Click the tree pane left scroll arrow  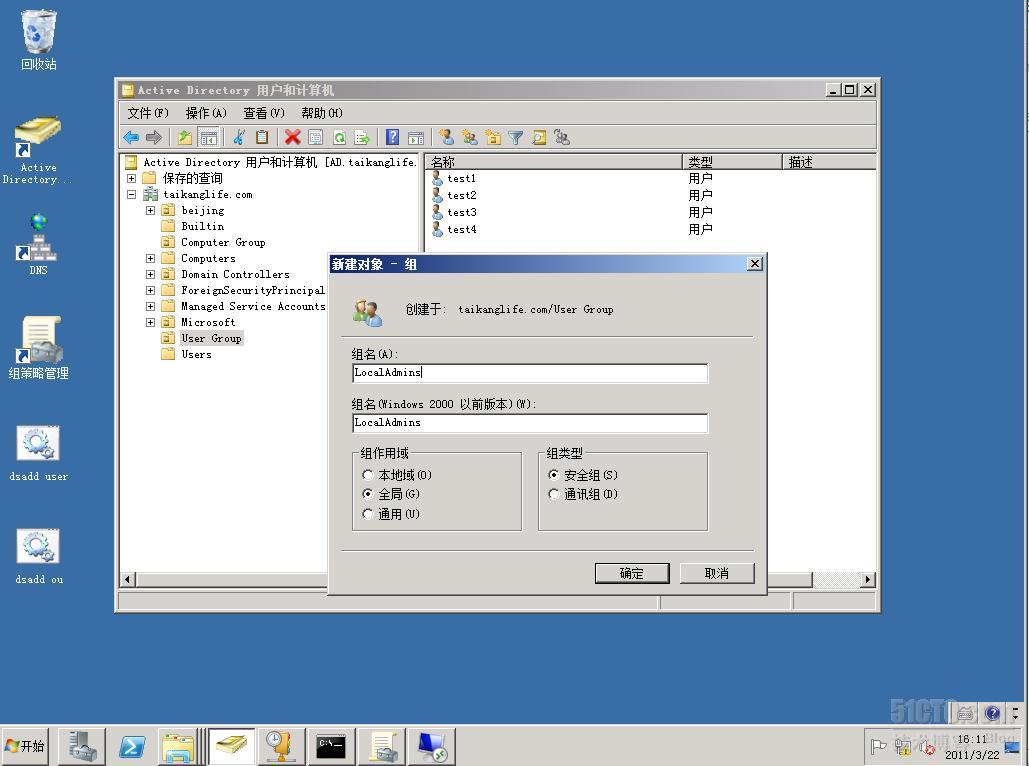pos(128,580)
